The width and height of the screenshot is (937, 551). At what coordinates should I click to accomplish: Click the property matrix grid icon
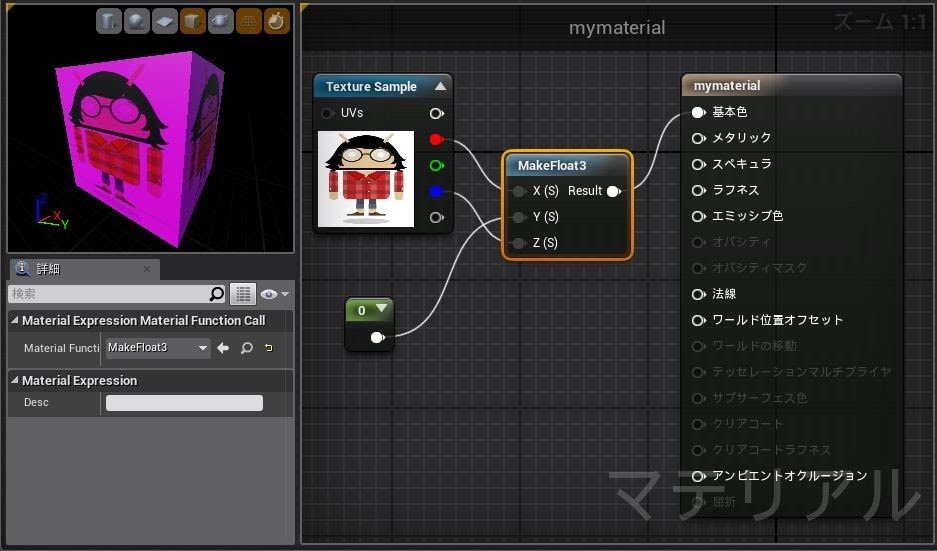[242, 294]
